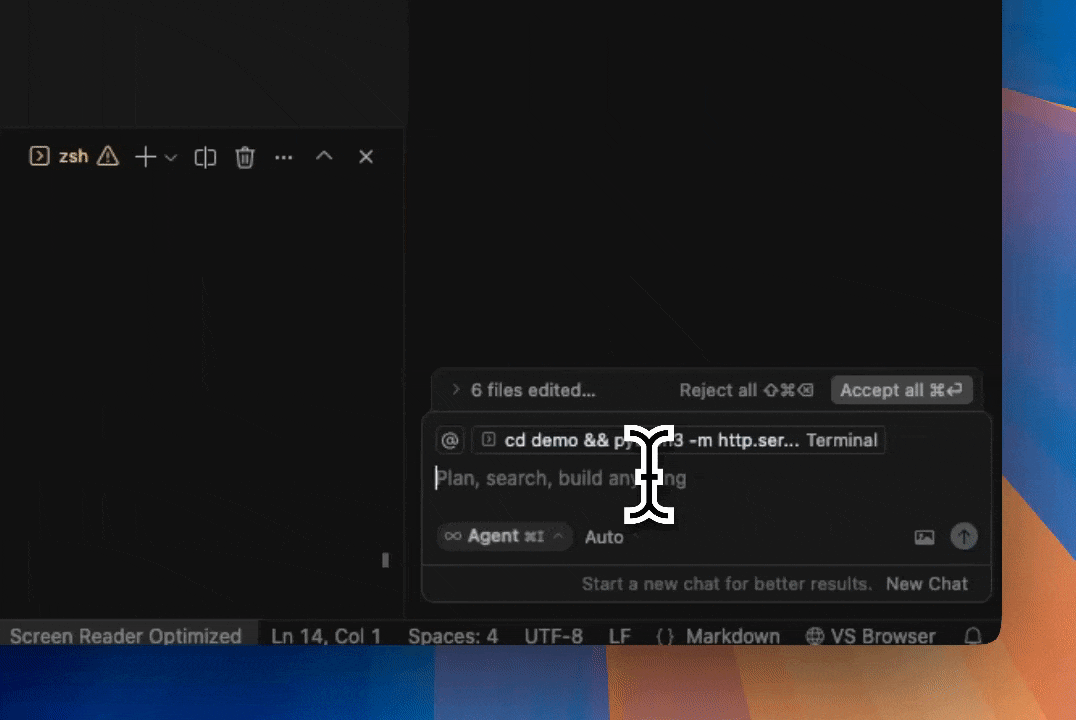Send message with the up arrow button
The image size is (1076, 720).
coord(963,536)
